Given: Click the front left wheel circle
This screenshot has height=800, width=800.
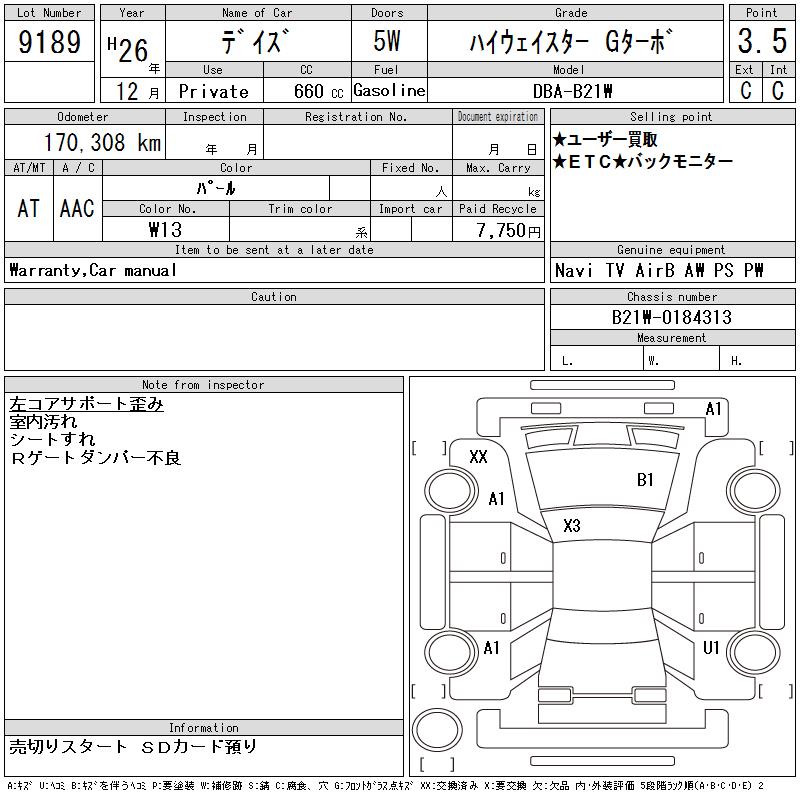Looking at the screenshot, I should pyautogui.click(x=449, y=491).
